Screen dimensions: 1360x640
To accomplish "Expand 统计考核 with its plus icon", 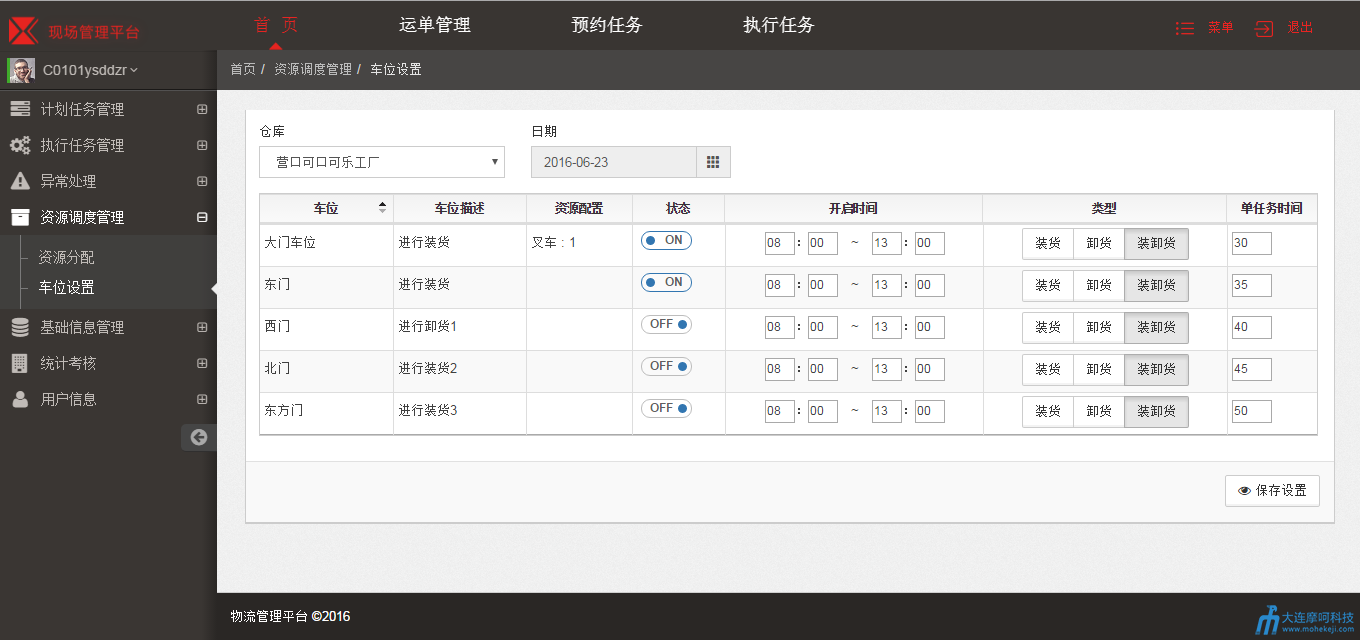I will click(202, 363).
